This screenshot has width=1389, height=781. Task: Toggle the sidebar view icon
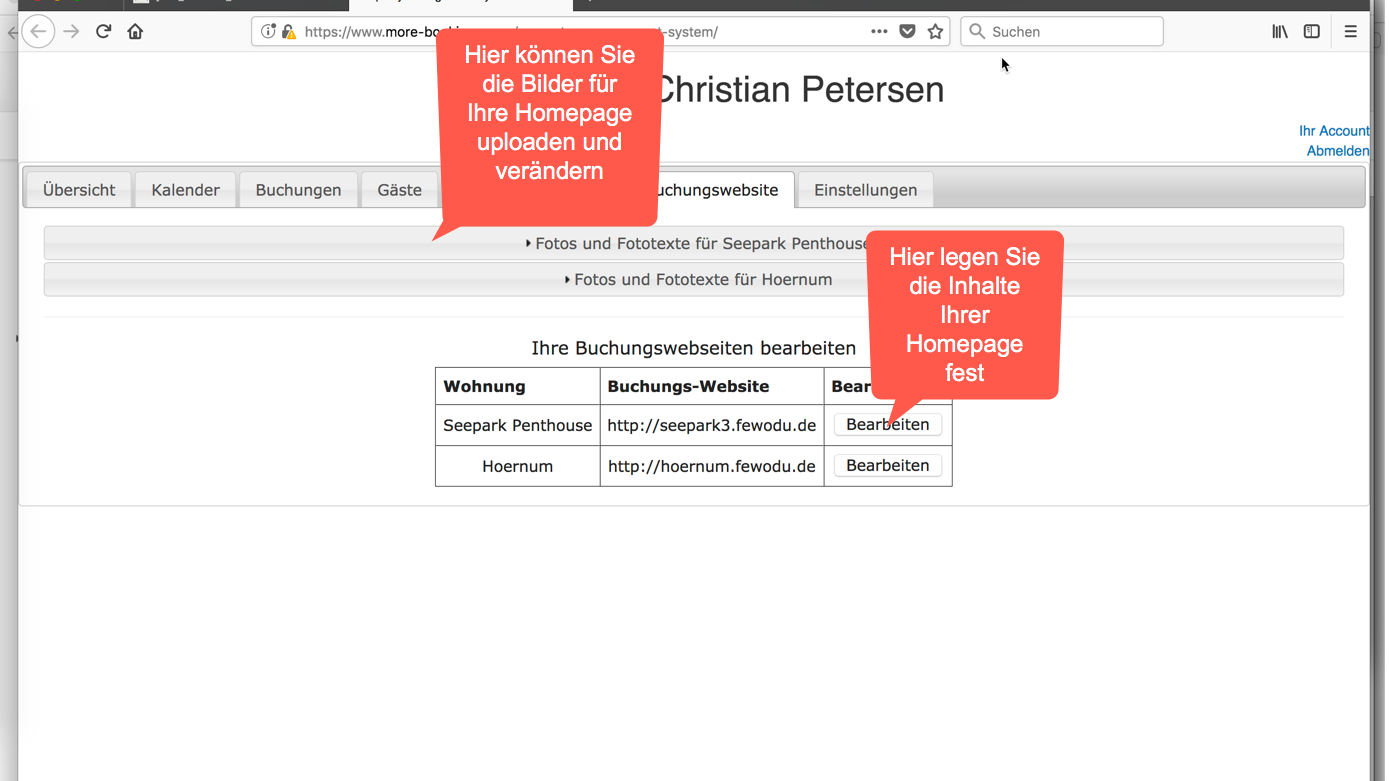click(x=1312, y=32)
